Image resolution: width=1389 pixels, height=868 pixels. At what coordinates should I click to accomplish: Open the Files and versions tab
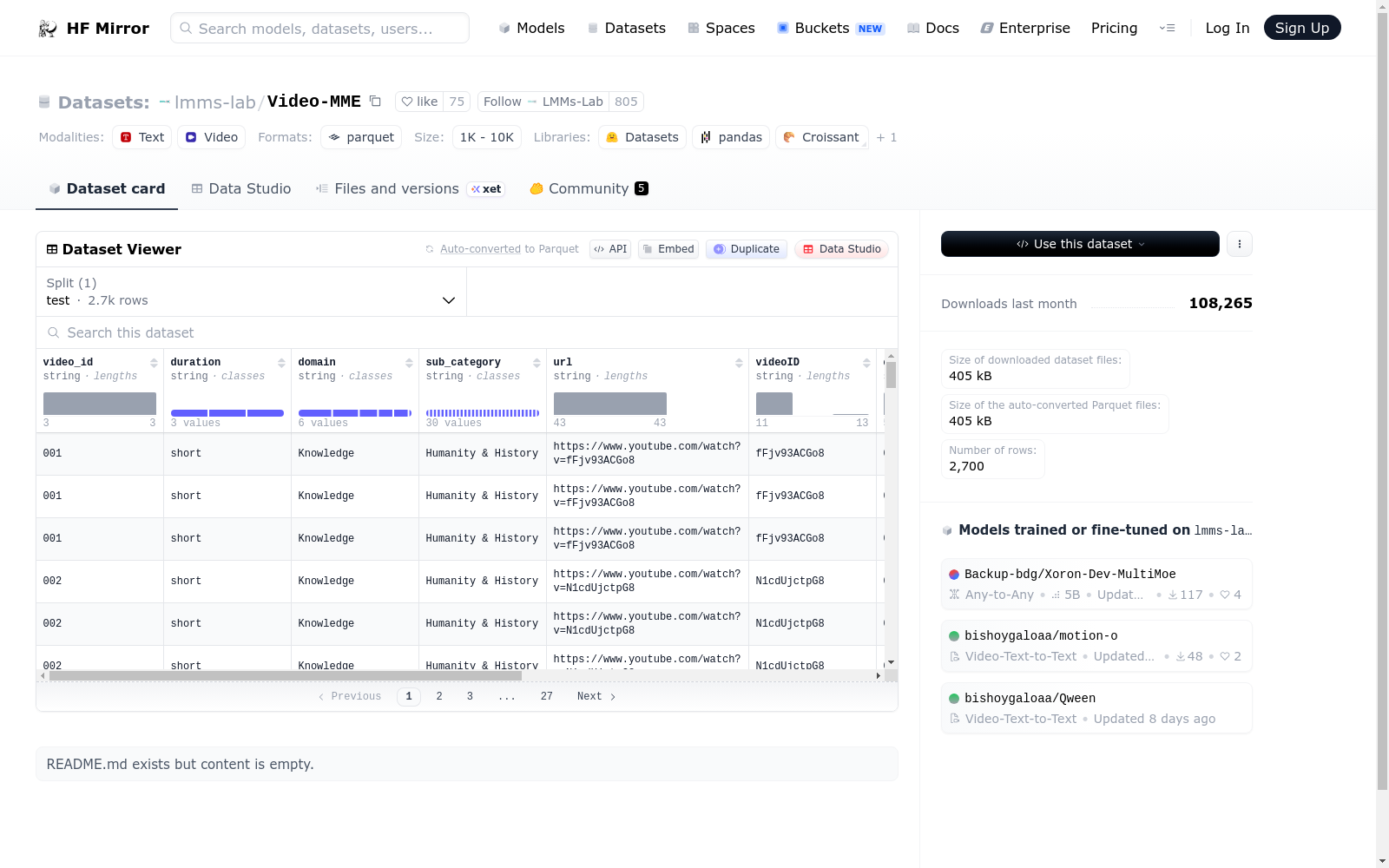tap(410, 188)
